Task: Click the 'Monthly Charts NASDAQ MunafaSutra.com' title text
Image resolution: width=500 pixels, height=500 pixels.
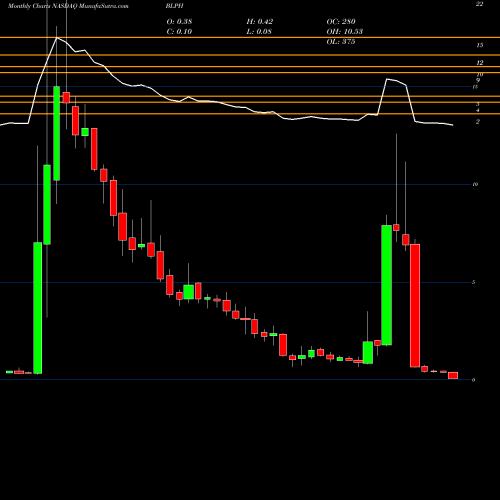Action: pyautogui.click(x=68, y=6)
